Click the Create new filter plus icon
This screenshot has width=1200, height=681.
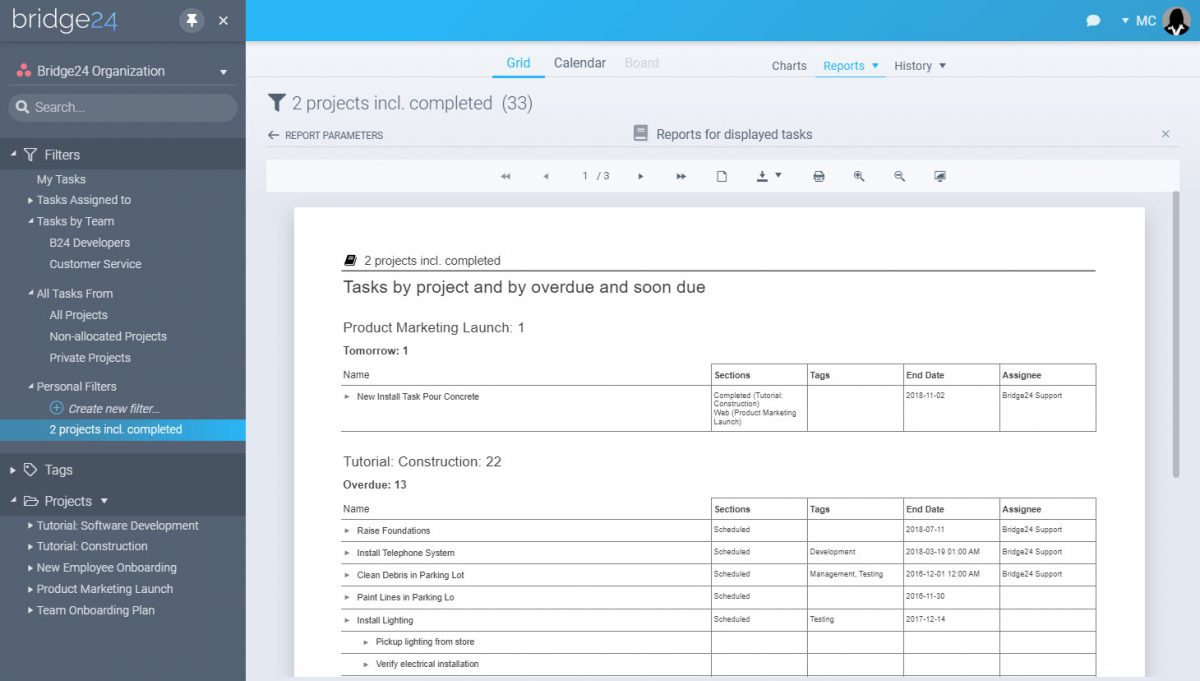(x=56, y=408)
